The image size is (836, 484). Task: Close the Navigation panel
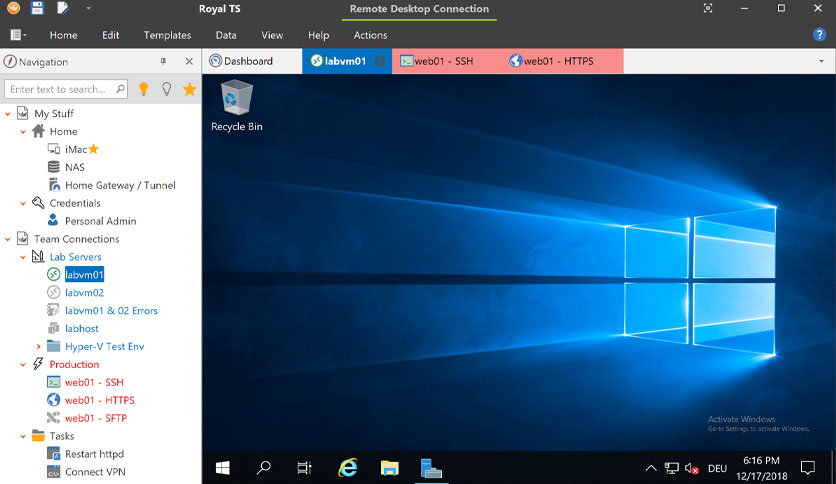point(189,61)
